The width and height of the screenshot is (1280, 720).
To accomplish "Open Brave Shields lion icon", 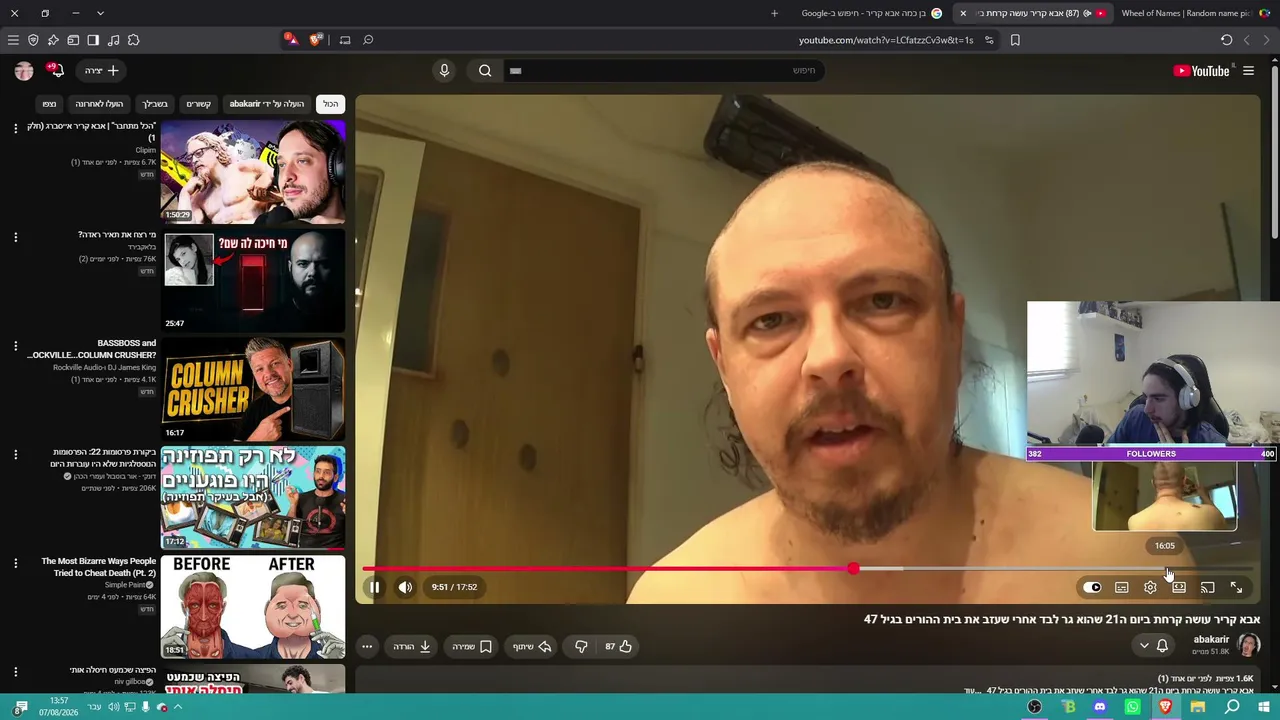I will coord(316,40).
